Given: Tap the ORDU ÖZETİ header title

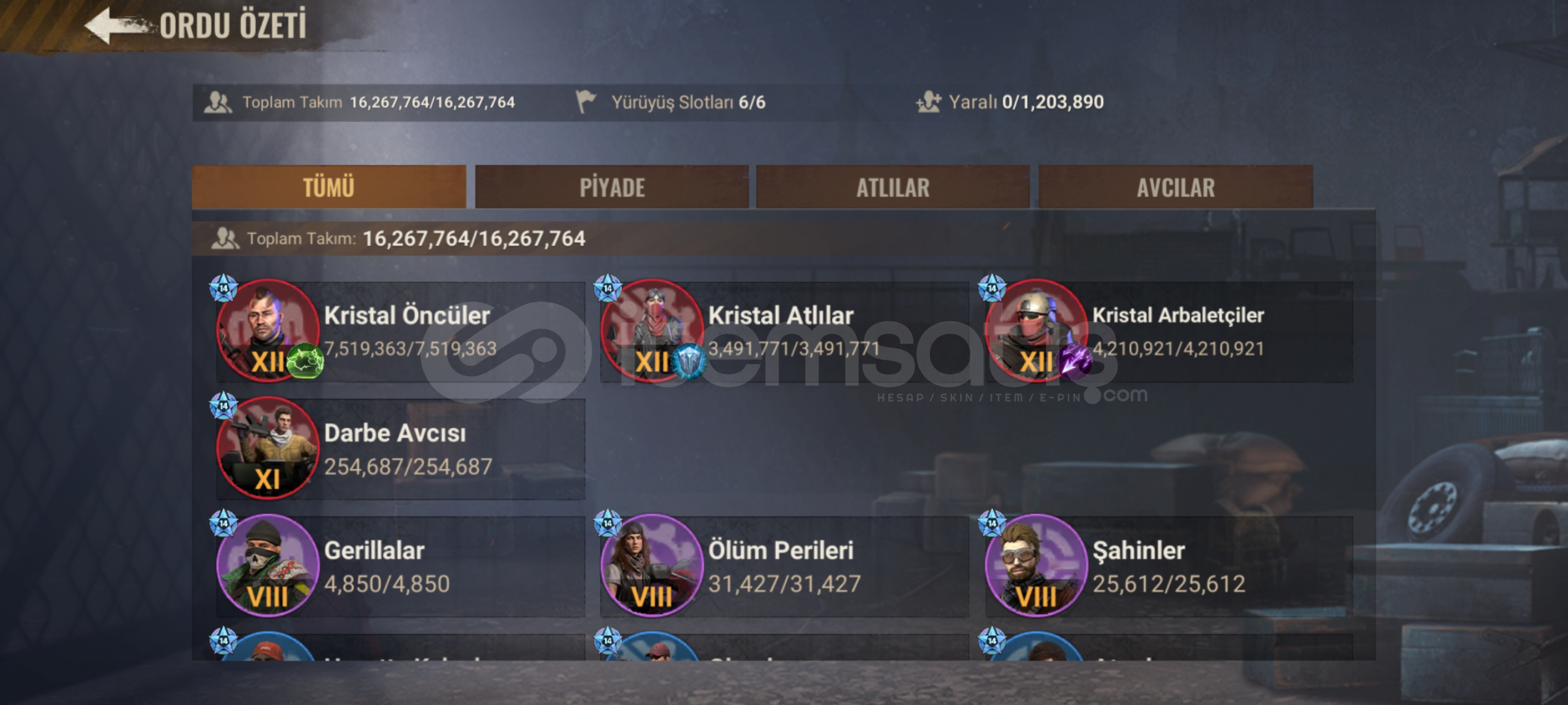Looking at the screenshot, I should coord(233,26).
